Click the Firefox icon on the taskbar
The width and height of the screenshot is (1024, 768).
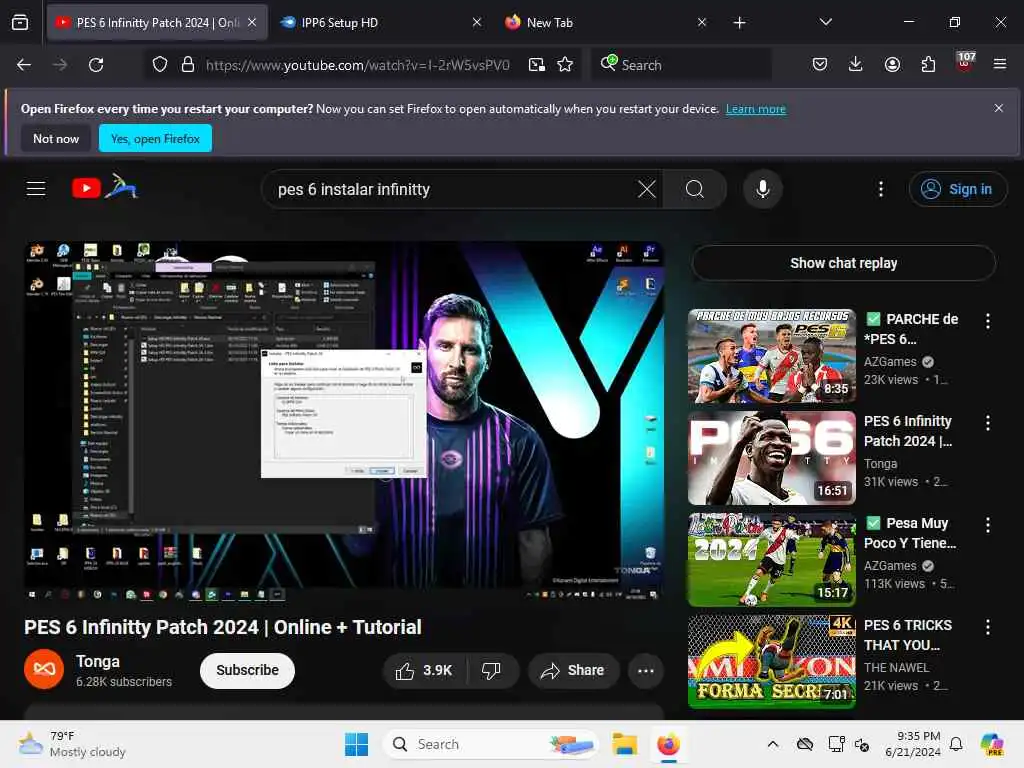click(668, 744)
